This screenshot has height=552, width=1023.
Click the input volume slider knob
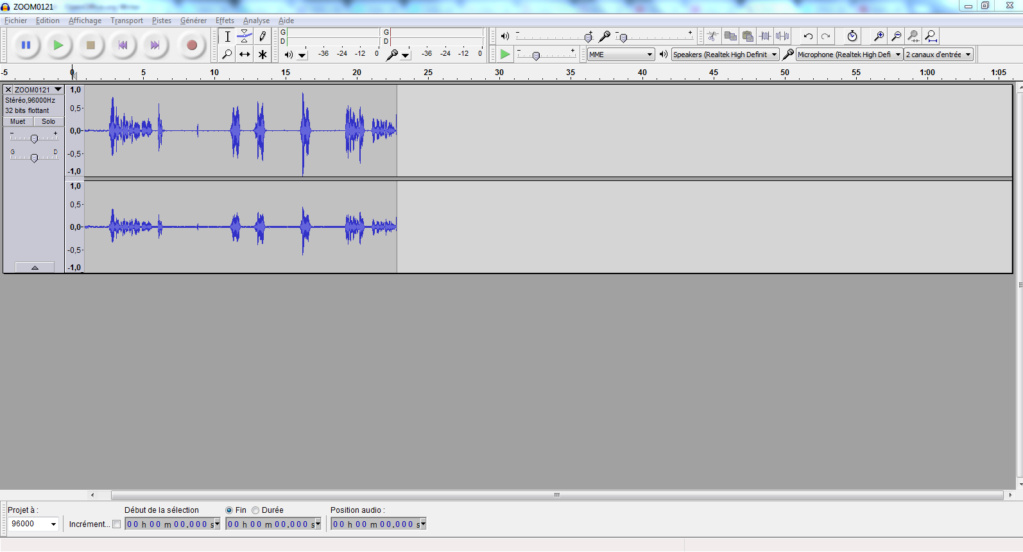623,38
